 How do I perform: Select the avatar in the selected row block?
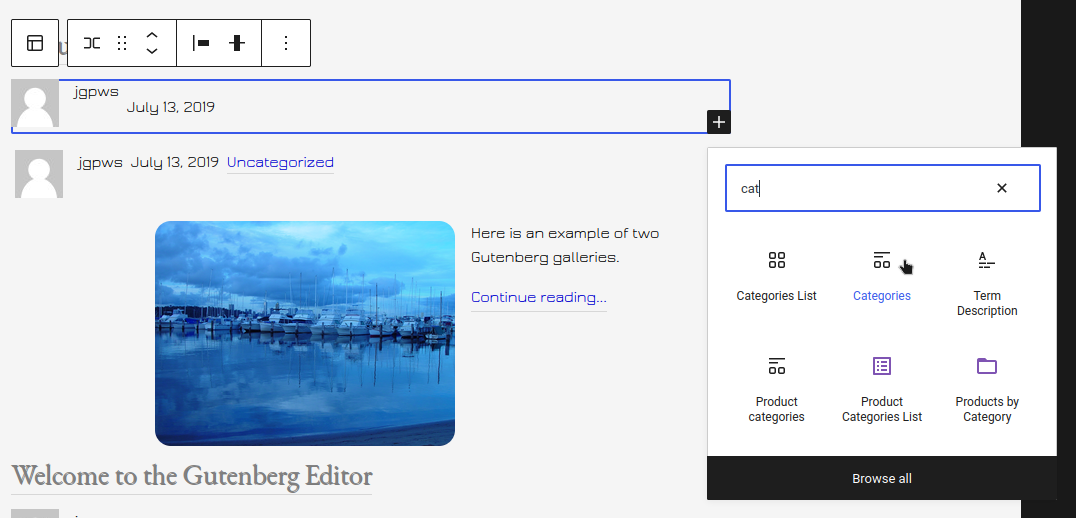tap(35, 104)
